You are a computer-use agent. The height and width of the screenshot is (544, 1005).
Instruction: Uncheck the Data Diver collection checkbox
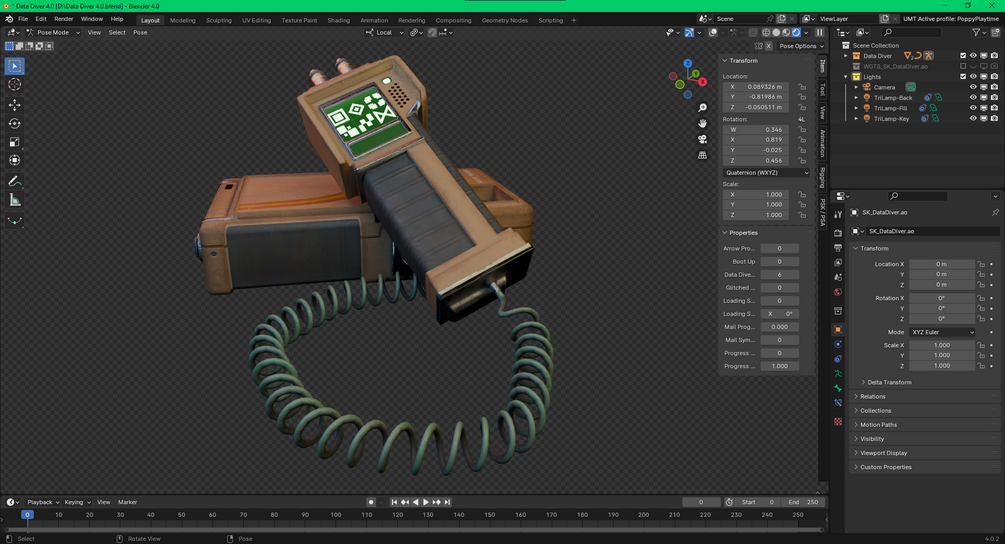click(x=963, y=56)
